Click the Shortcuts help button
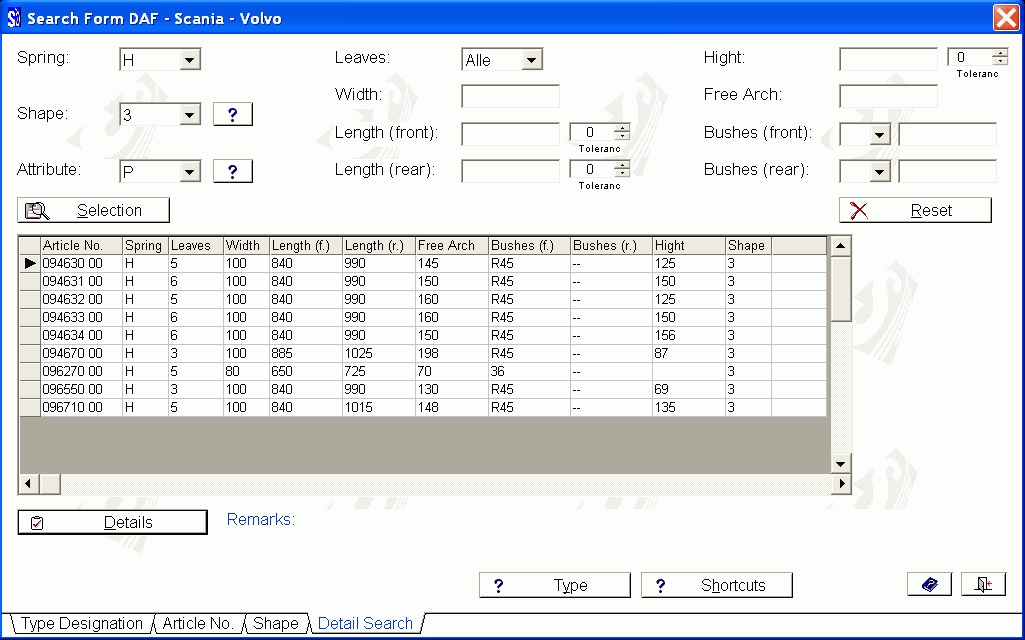Viewport: 1025px width, 640px height. 716,585
